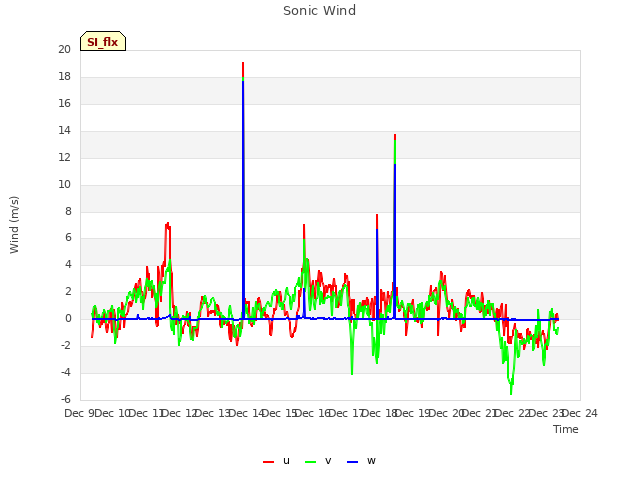
Task: Click the blue w legend color marker
Action: (353, 462)
